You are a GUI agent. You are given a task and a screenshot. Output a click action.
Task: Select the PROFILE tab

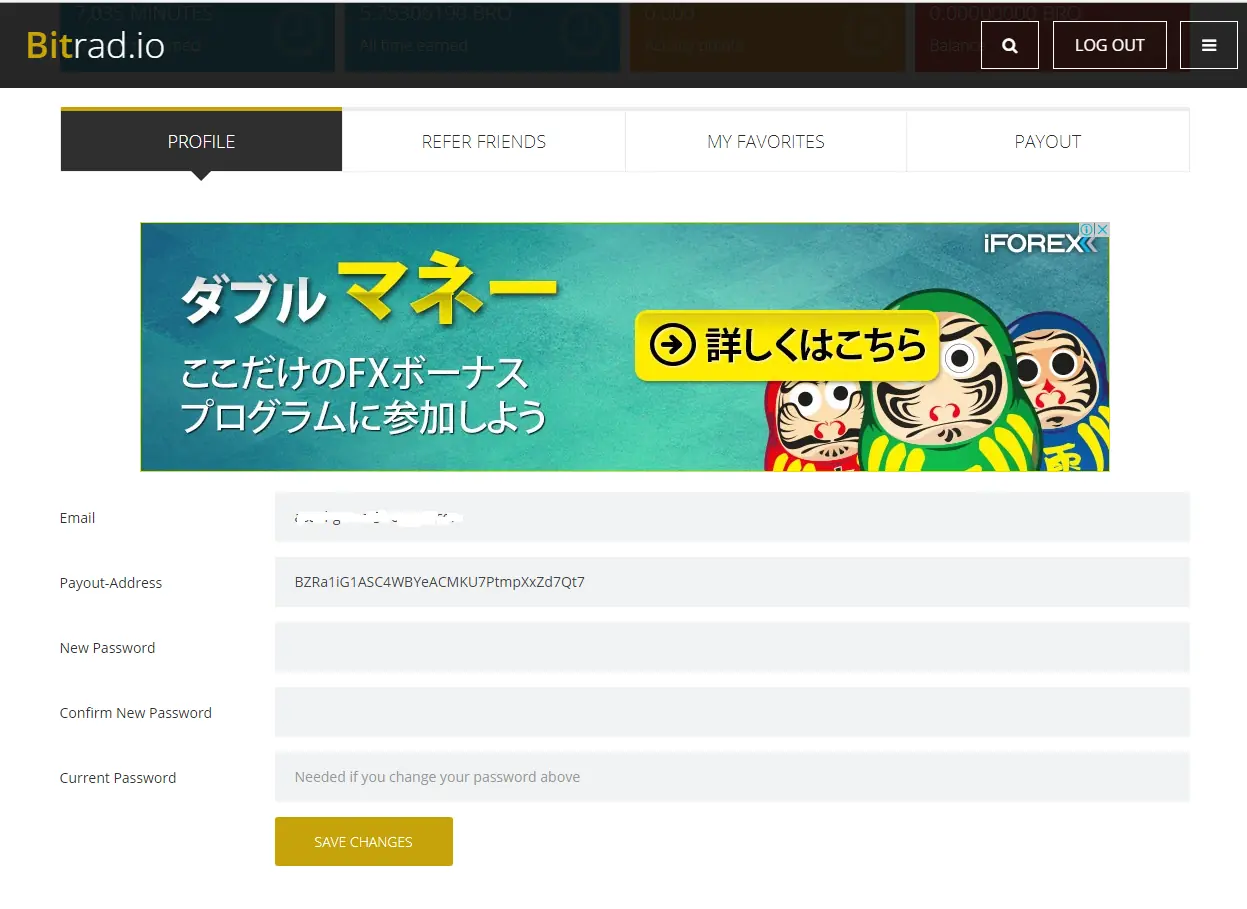tap(201, 141)
